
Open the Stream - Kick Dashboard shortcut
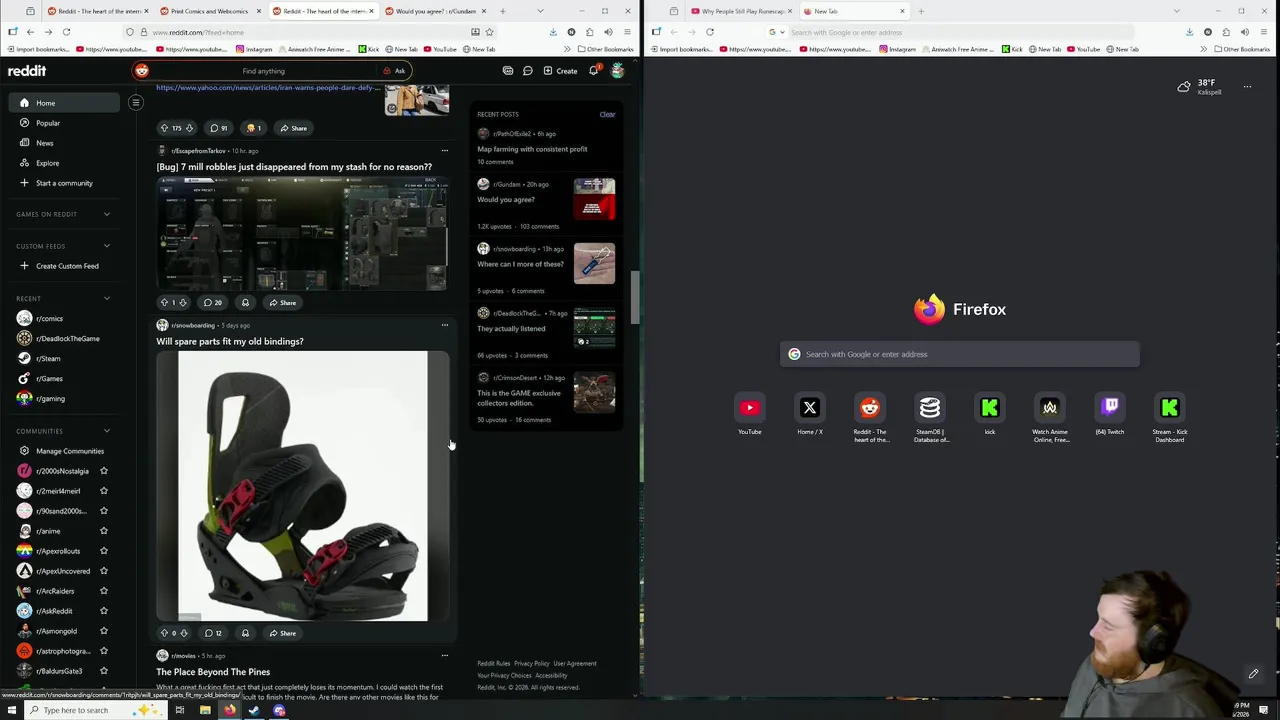[1170, 418]
